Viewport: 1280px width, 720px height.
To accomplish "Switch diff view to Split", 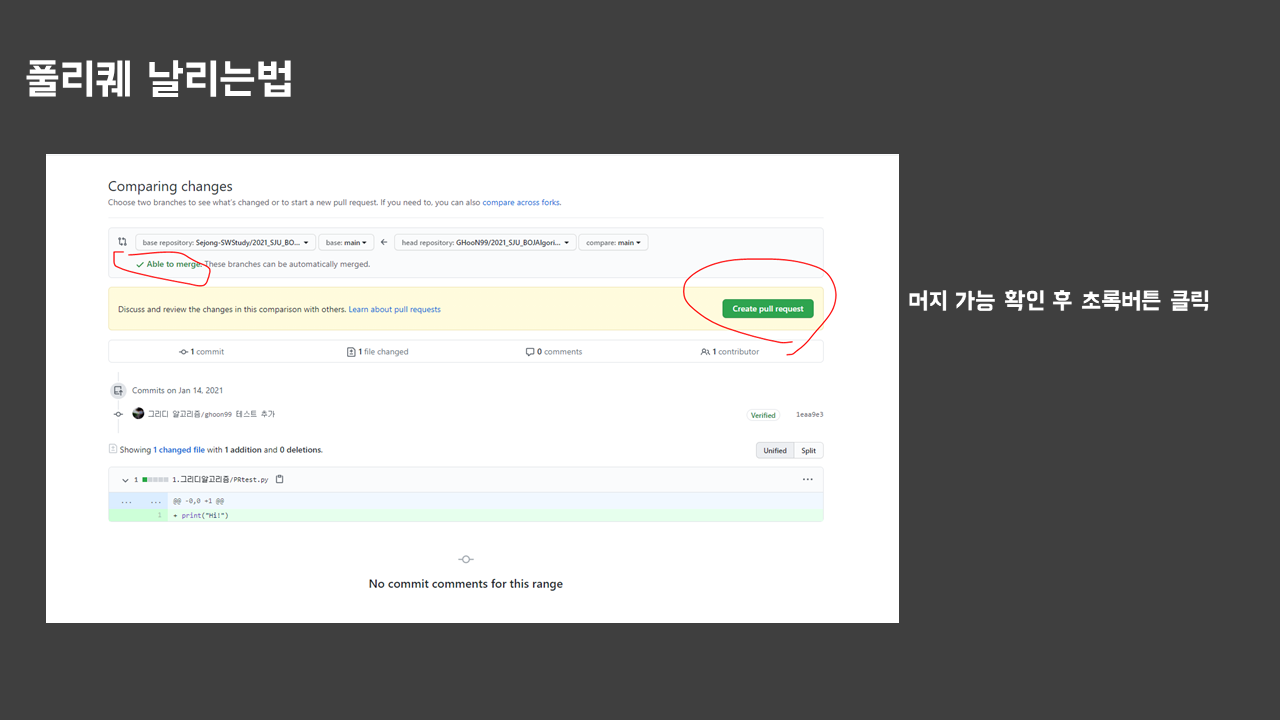I will [808, 450].
